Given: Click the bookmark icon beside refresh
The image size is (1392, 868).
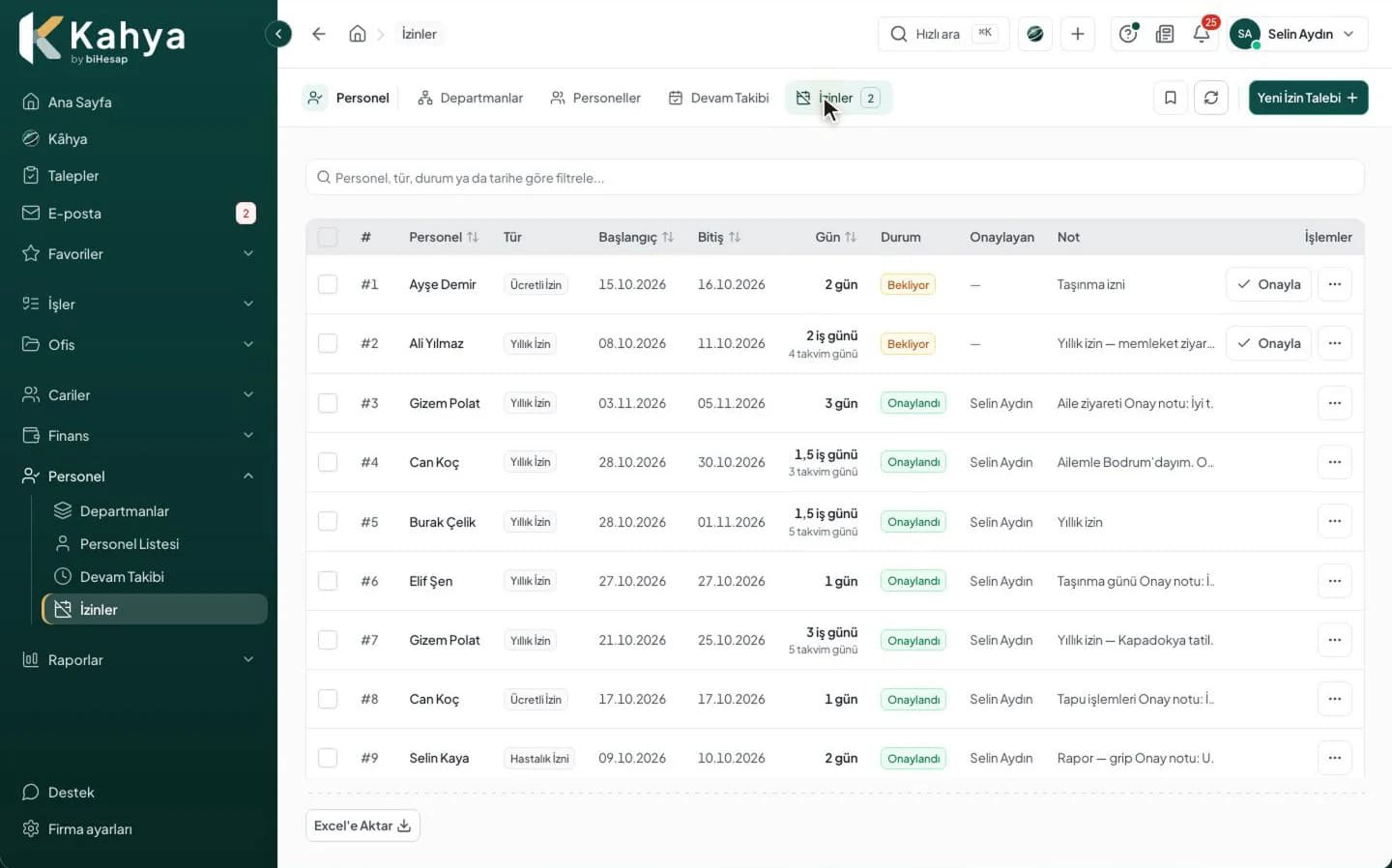Looking at the screenshot, I should [1170, 98].
